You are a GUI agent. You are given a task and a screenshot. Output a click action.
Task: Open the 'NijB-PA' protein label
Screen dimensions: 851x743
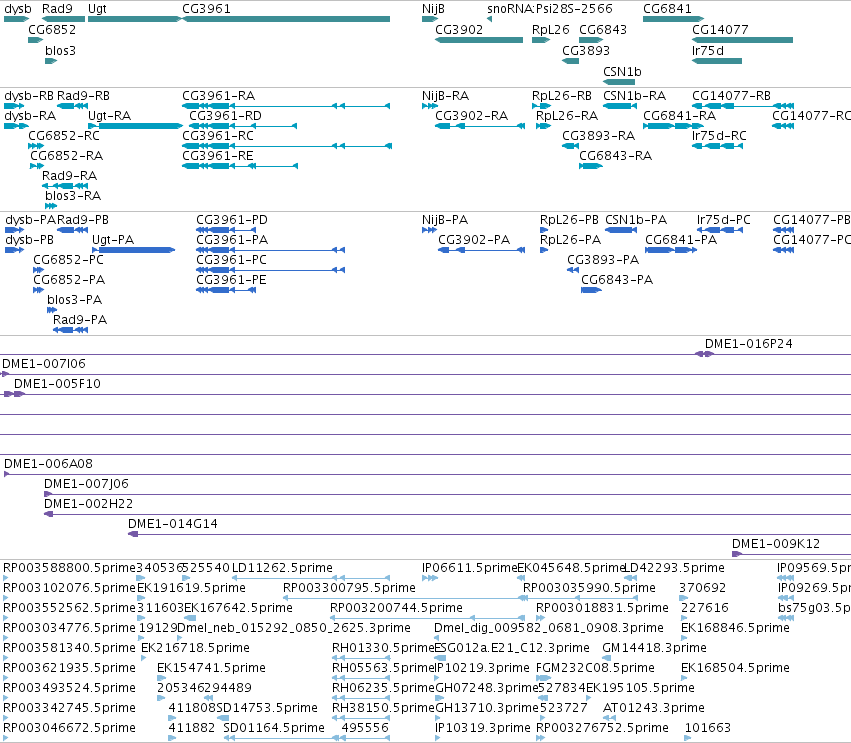(x=445, y=220)
